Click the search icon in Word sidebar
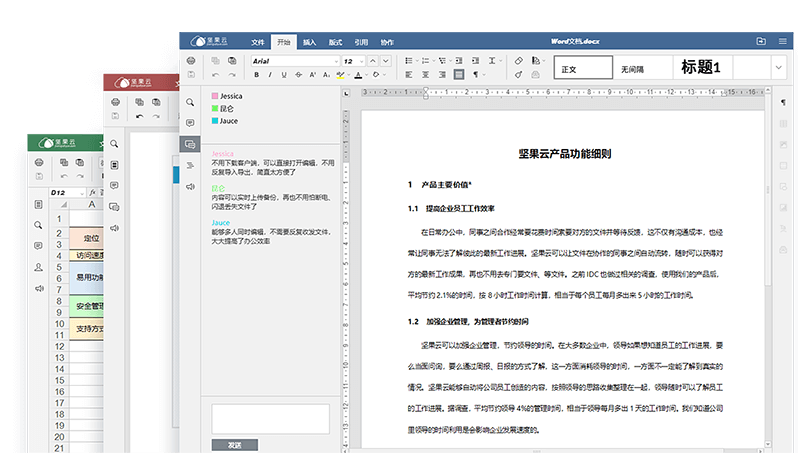The width and height of the screenshot is (800, 453). coord(189,102)
